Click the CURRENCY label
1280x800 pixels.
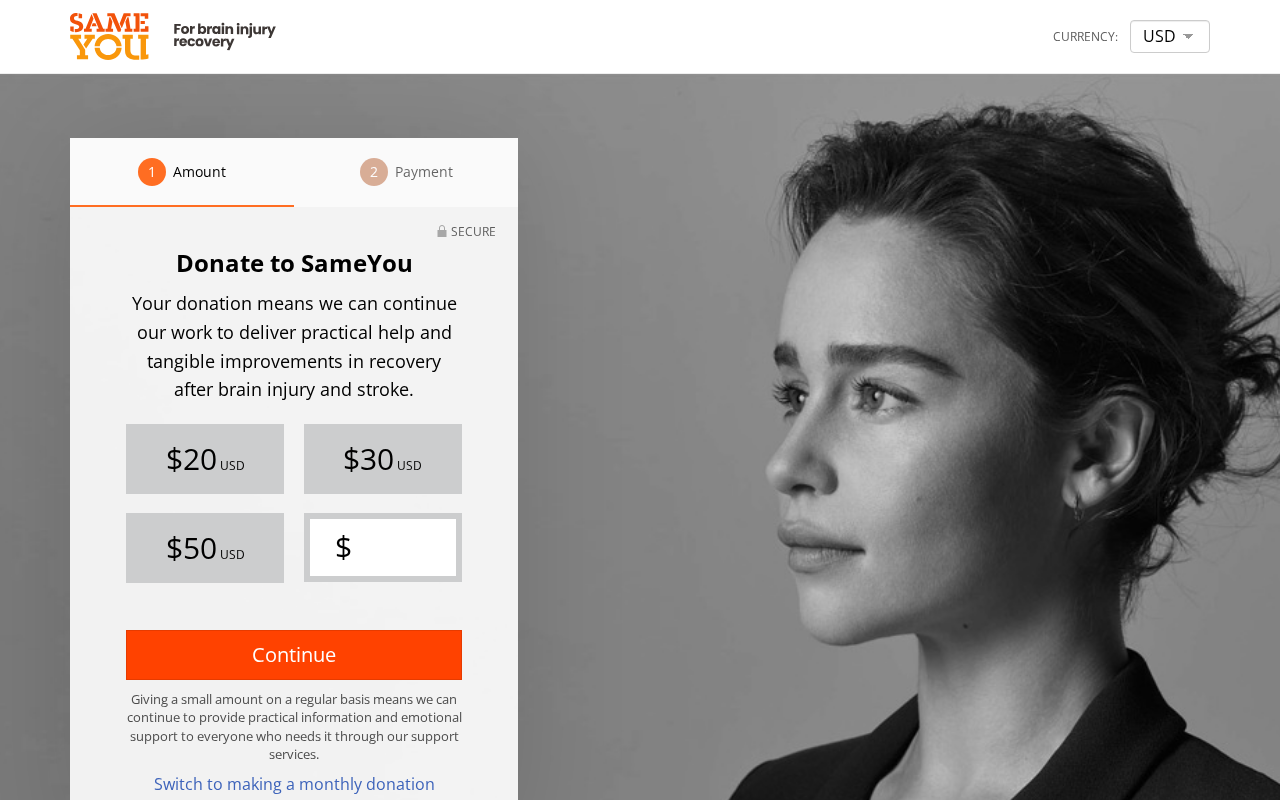coord(1085,37)
